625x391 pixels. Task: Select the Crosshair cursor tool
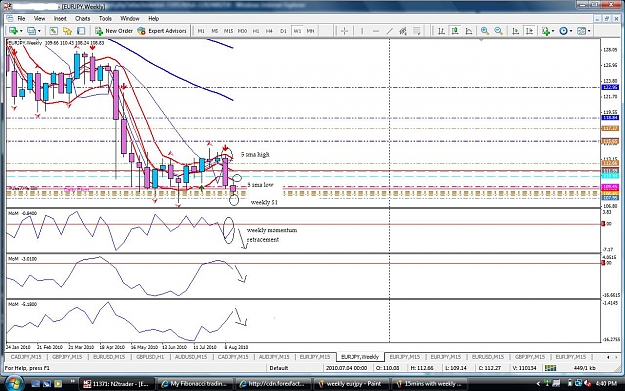[345, 31]
